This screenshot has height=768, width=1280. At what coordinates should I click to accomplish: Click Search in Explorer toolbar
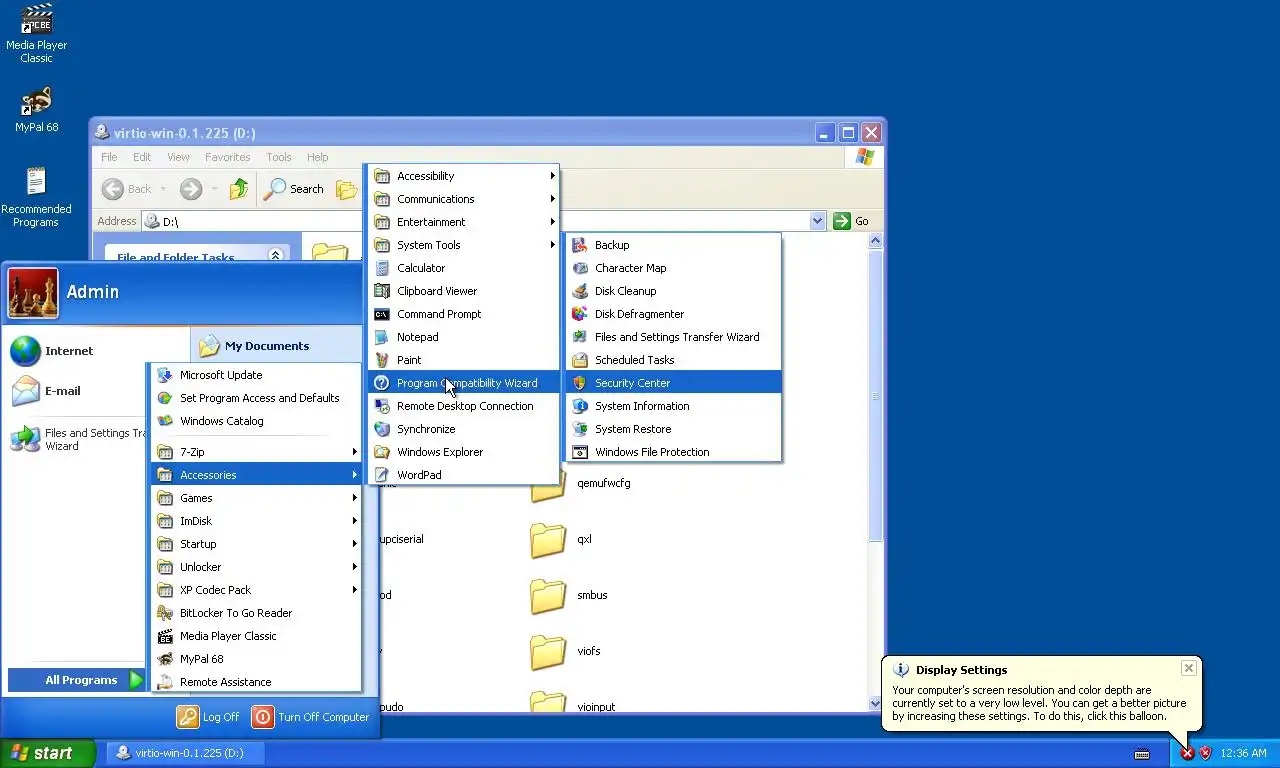point(294,189)
